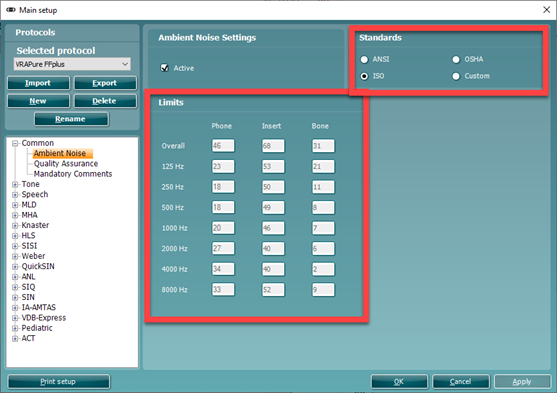Expand the Pediatric tree node
This screenshot has height=393, width=557.
[x=15, y=329]
